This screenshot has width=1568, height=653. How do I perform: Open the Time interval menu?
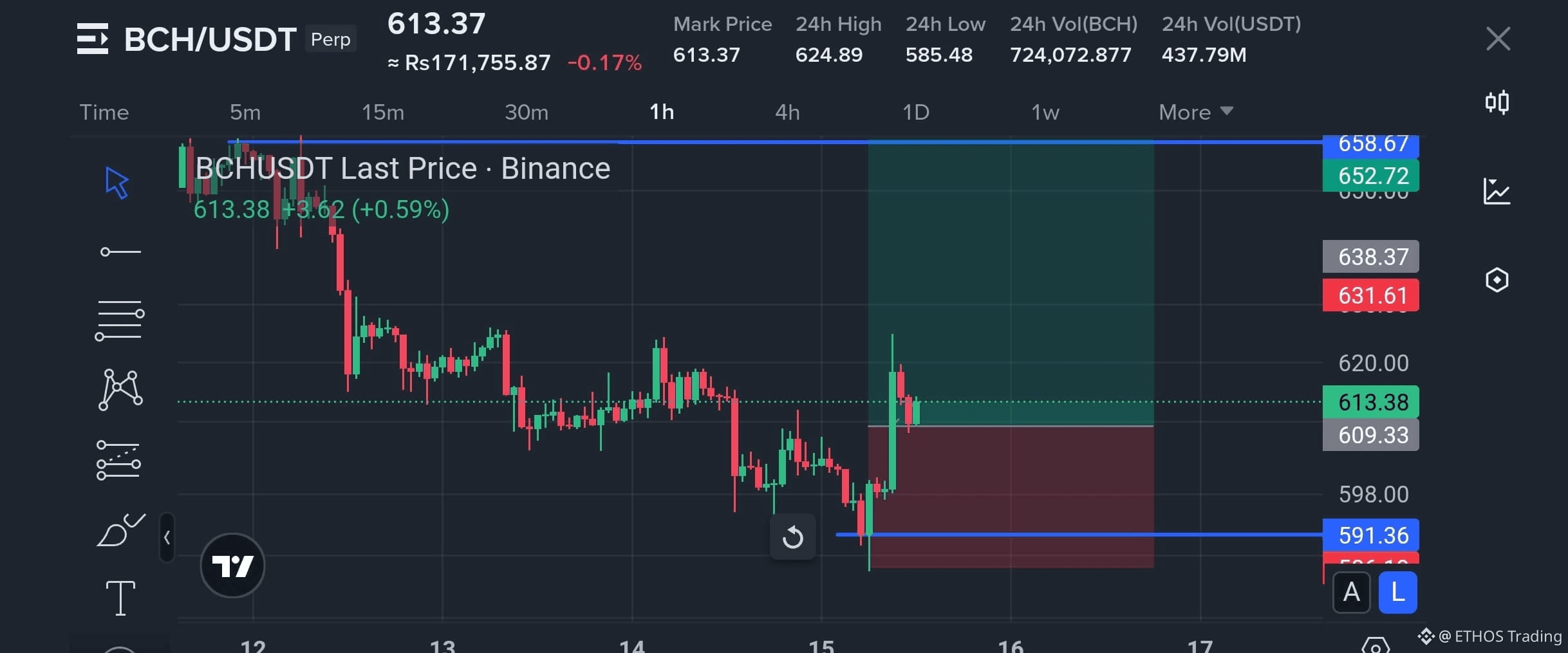[104, 112]
